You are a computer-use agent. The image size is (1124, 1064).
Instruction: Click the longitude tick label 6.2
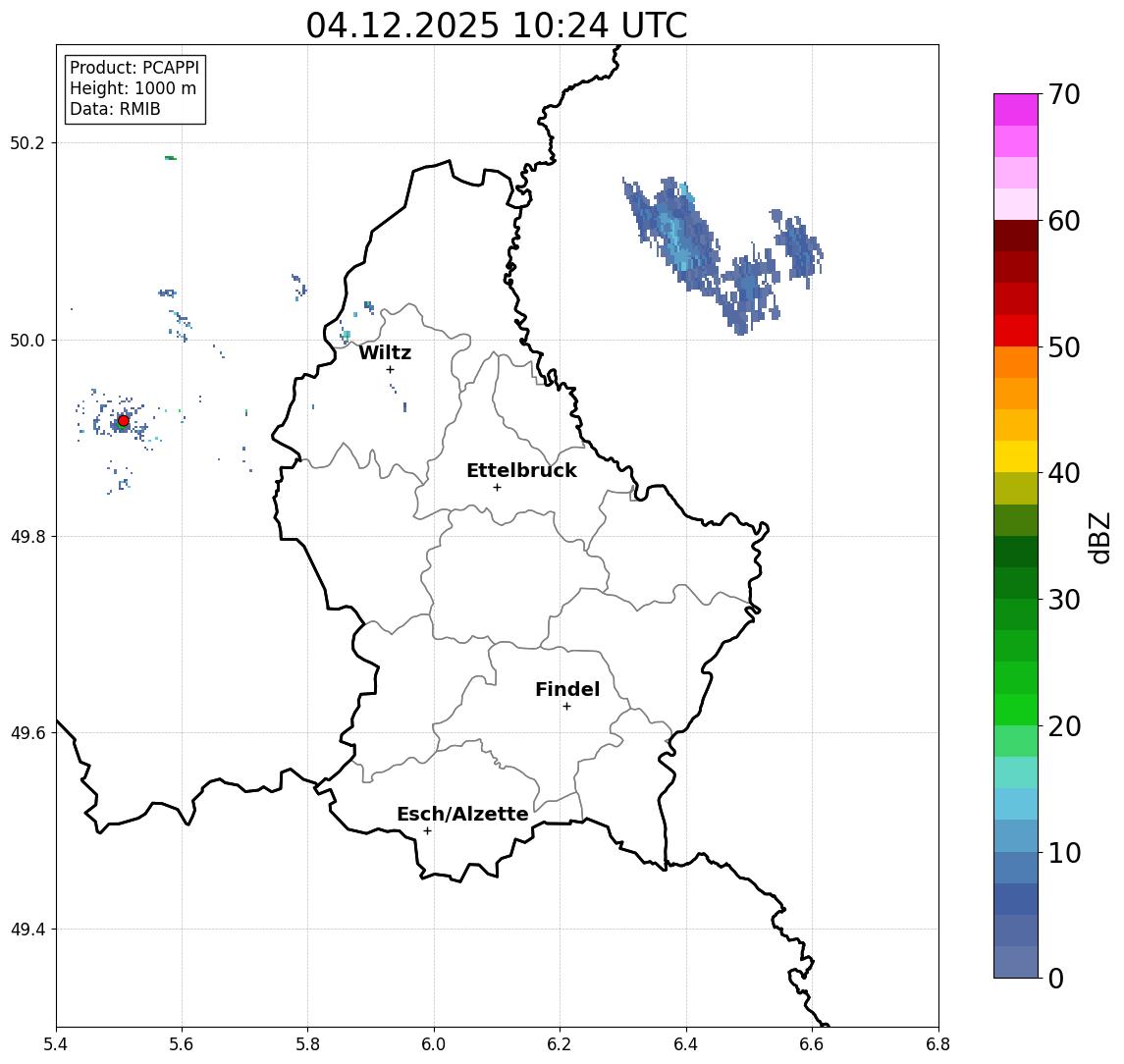point(560,1044)
